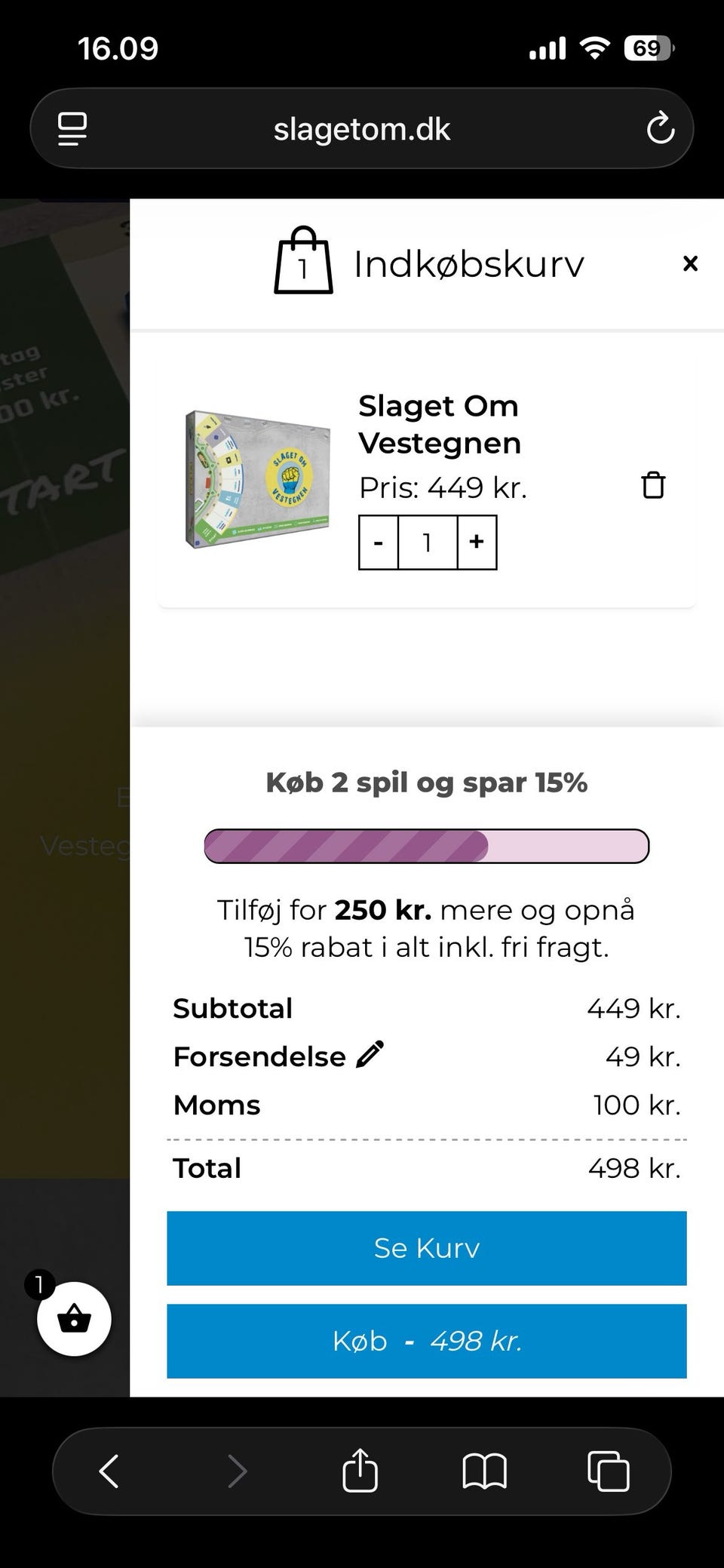Click the quantity input field
Viewport: 724px width, 1568px height.
pyautogui.click(x=428, y=543)
